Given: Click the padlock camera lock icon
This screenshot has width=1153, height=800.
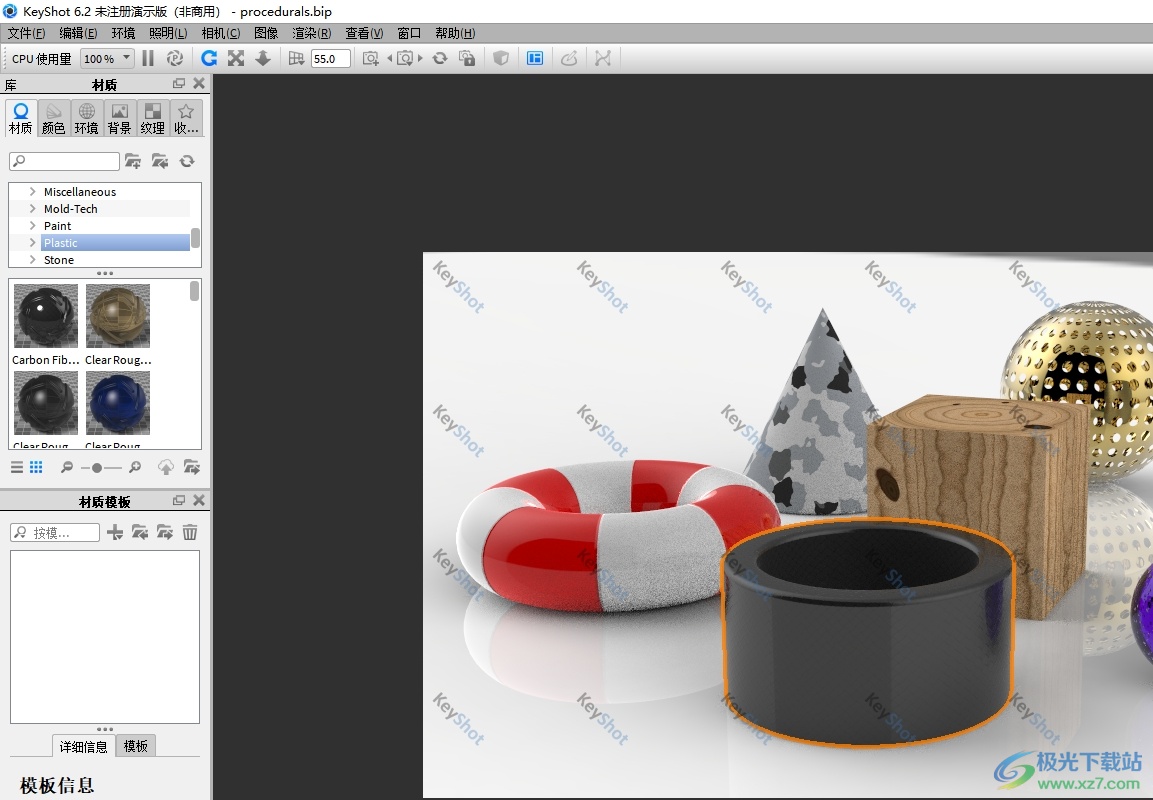Looking at the screenshot, I should (467, 59).
